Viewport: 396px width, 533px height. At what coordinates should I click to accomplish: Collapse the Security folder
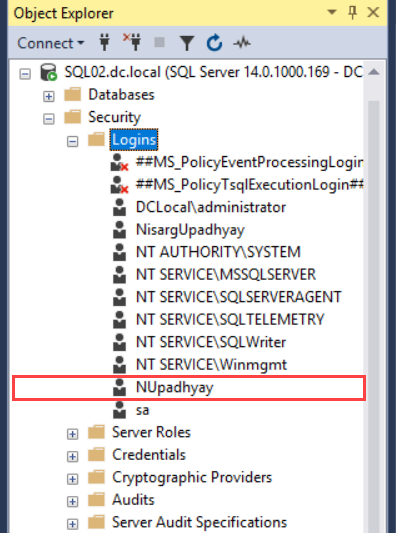[x=49, y=119]
